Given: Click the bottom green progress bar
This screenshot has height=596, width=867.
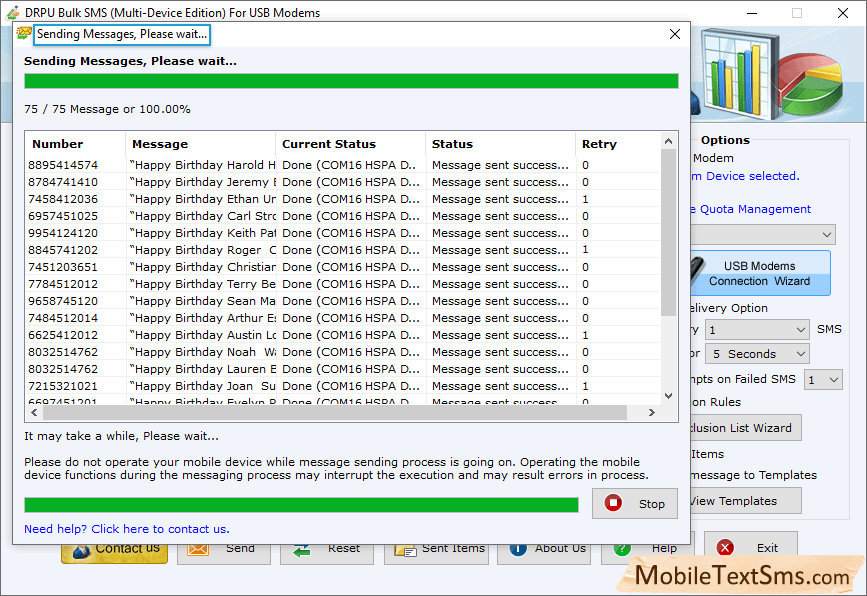Looking at the screenshot, I should pos(301,505).
